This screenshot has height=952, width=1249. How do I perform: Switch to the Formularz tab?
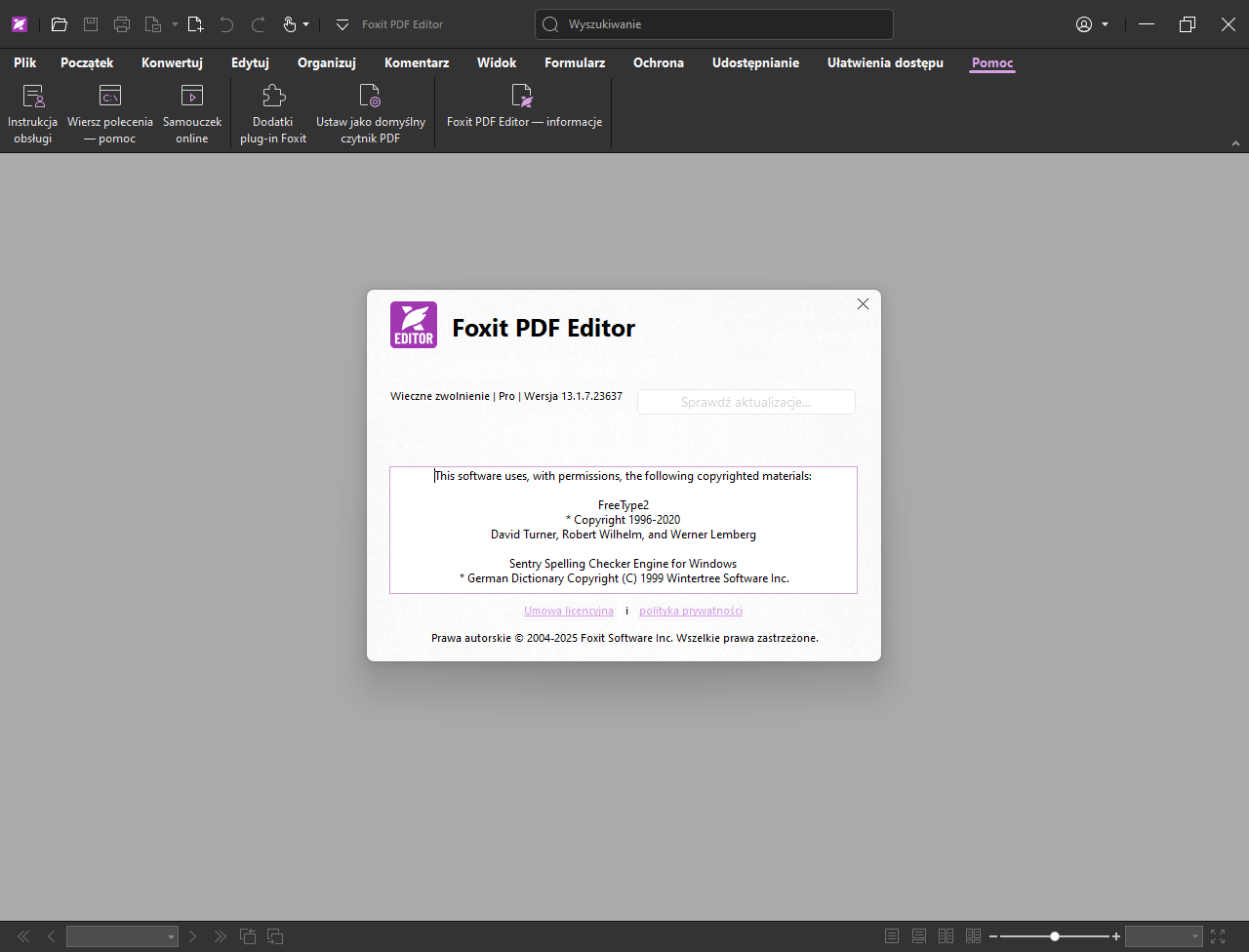click(575, 62)
